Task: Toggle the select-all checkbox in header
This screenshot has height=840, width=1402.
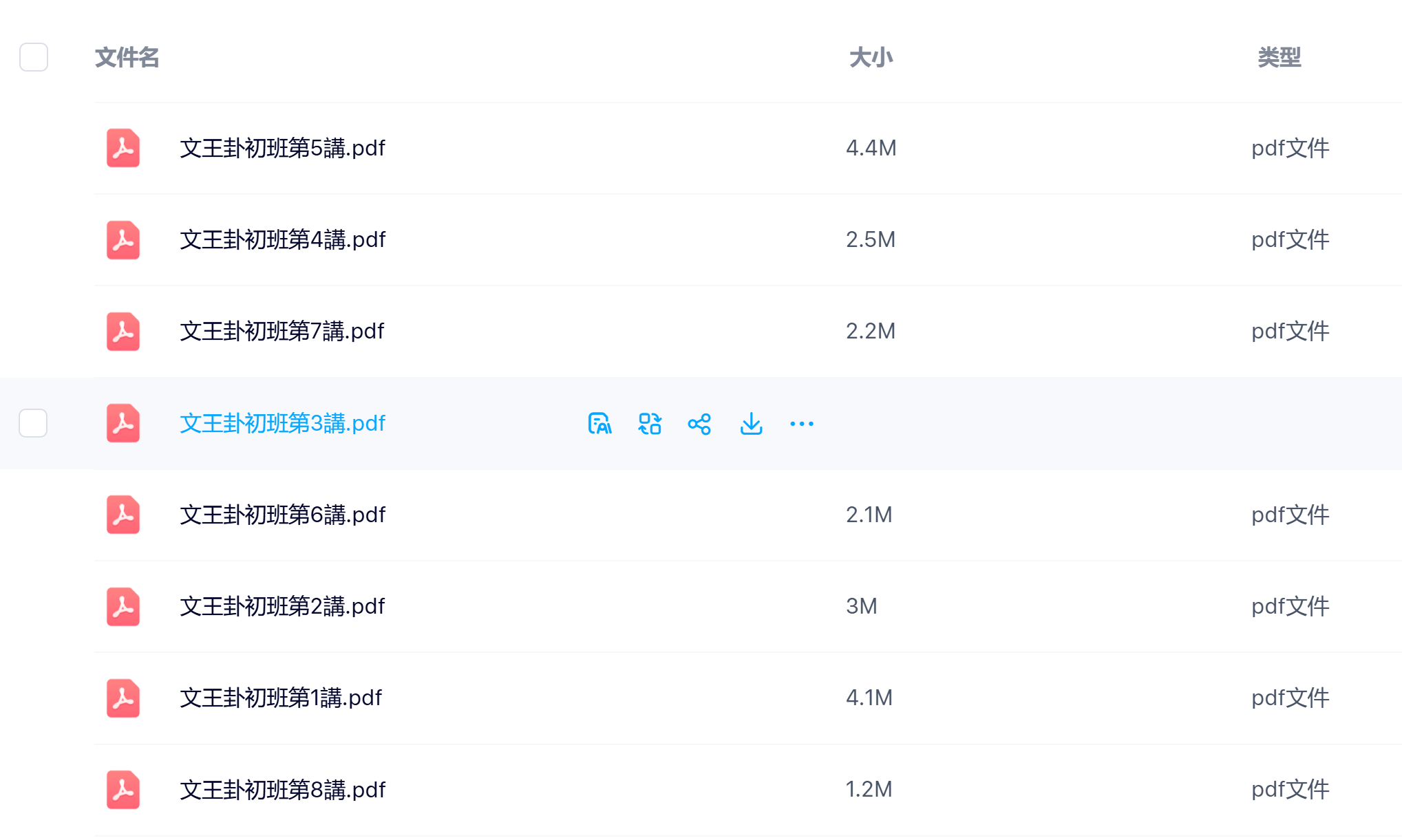Action: pos(34,57)
